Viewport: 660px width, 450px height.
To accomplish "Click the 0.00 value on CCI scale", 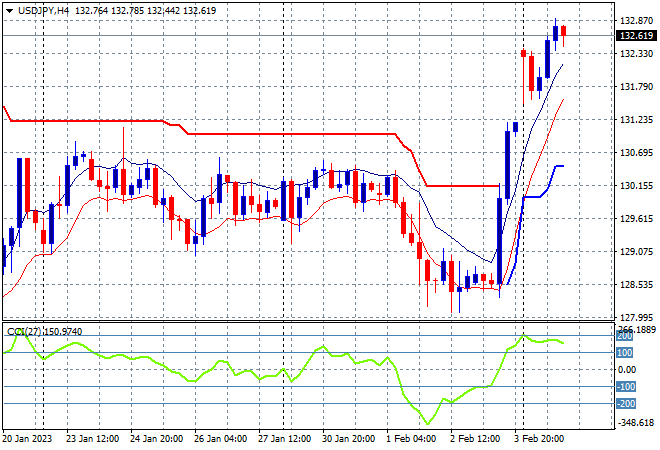I will pyautogui.click(x=627, y=370).
